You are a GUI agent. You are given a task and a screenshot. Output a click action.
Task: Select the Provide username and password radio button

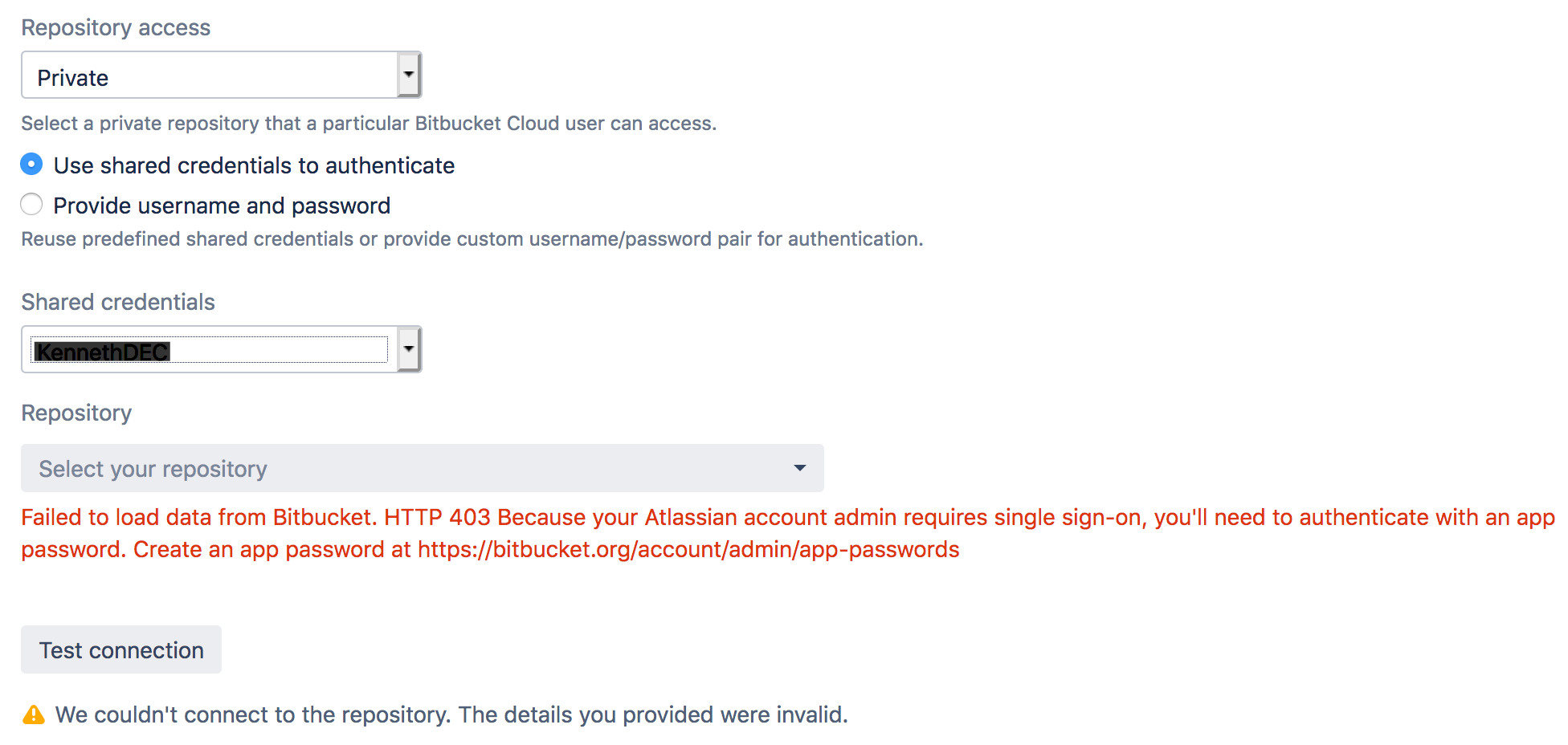click(x=31, y=205)
